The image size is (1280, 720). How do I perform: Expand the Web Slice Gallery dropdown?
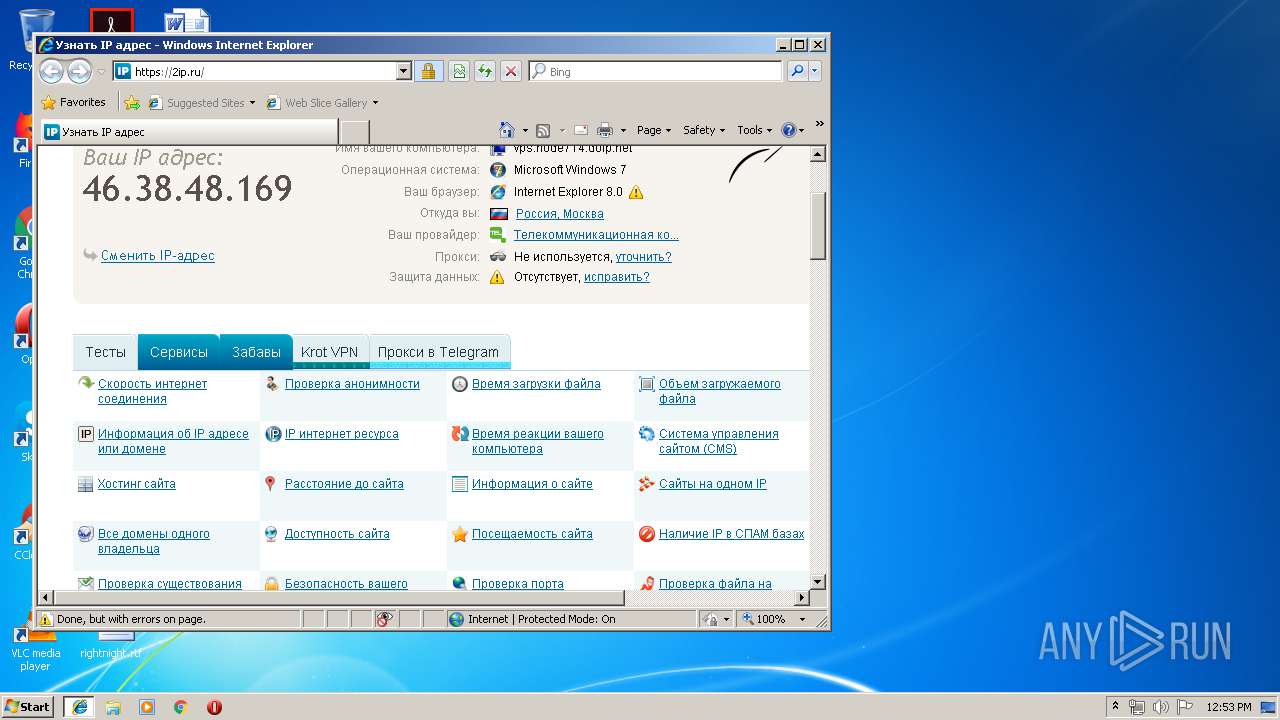pyautogui.click(x=375, y=102)
